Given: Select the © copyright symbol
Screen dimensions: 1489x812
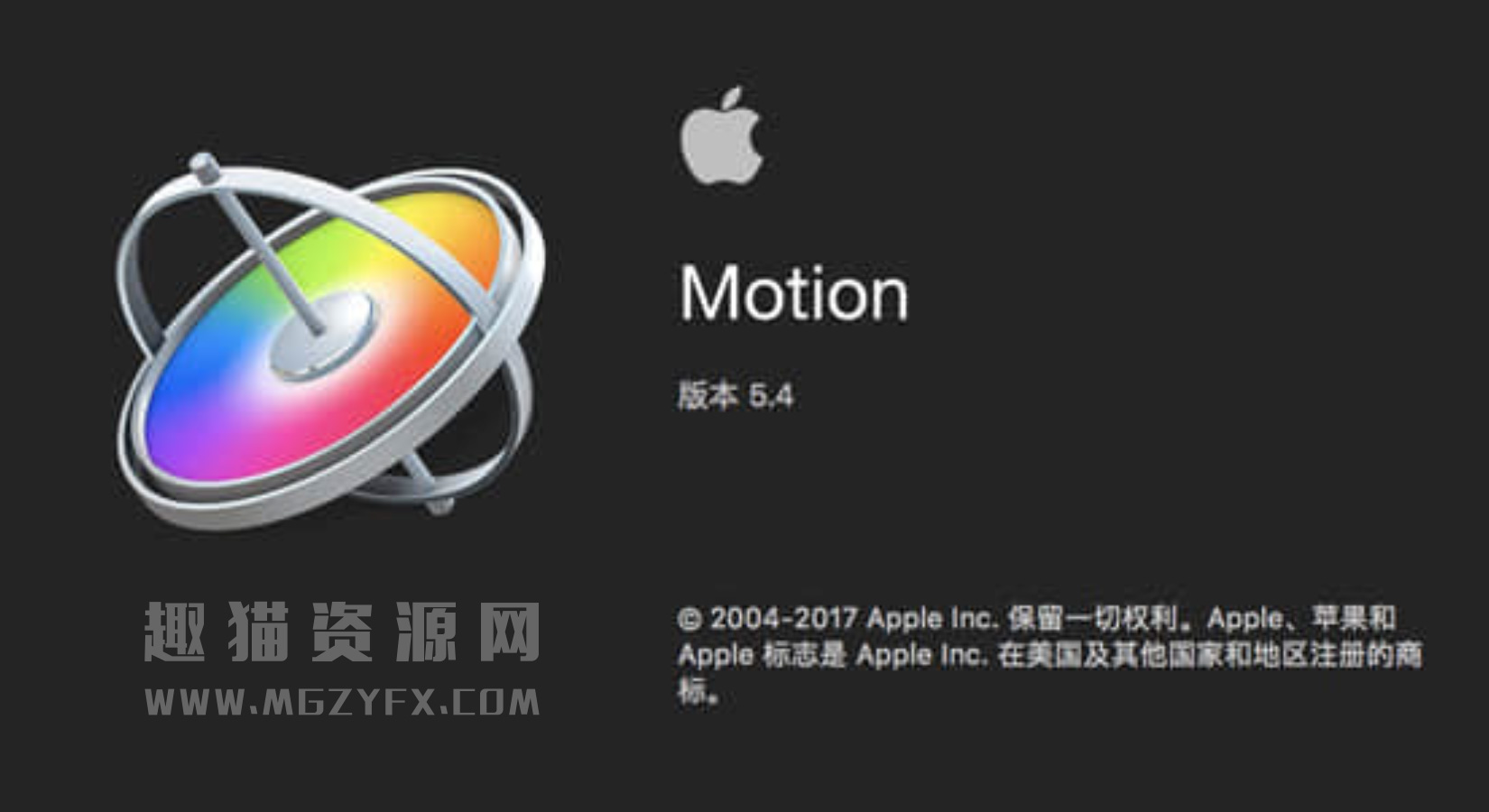Looking at the screenshot, I should click(689, 619).
